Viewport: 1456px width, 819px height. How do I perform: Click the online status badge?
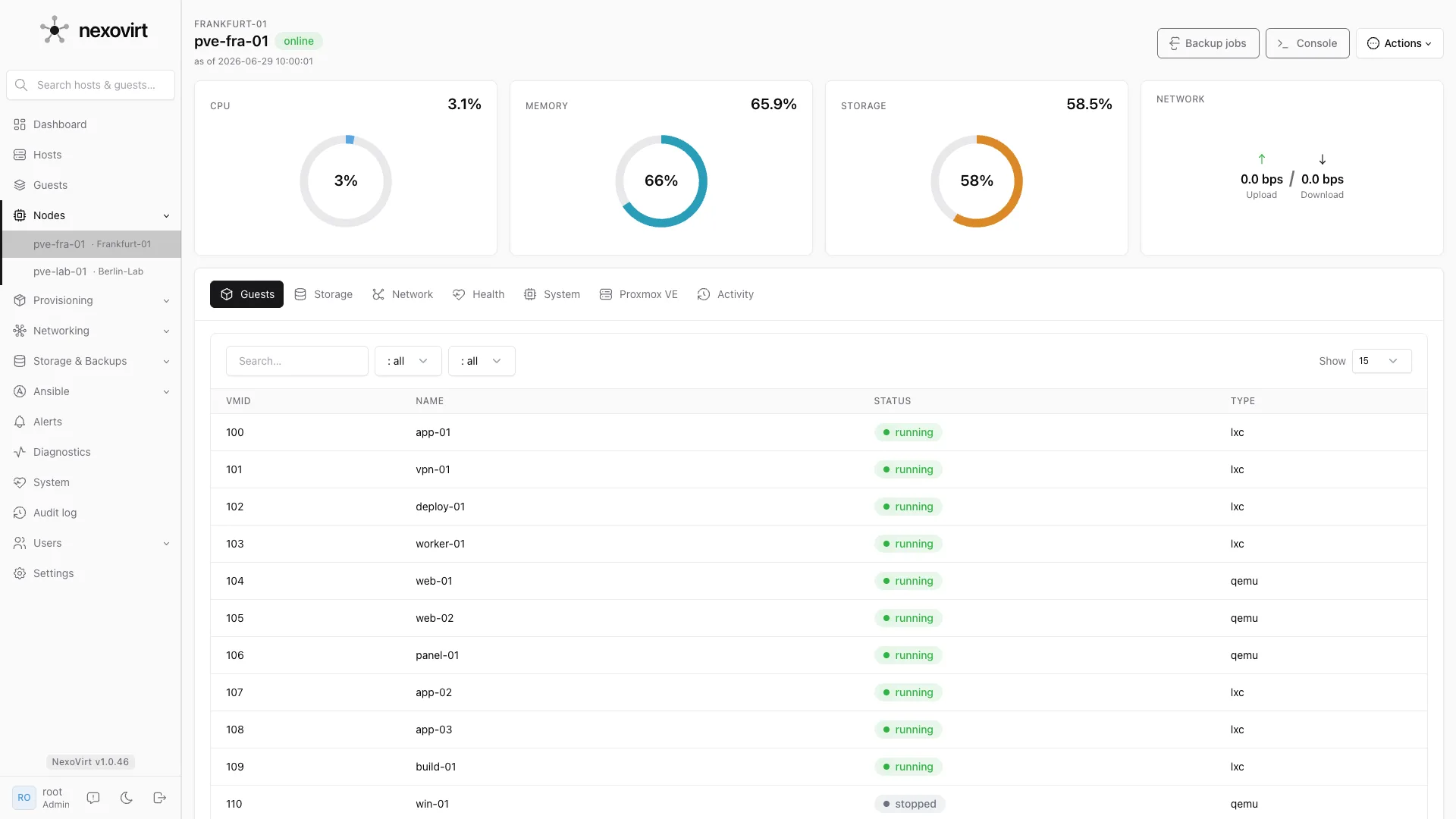(299, 42)
